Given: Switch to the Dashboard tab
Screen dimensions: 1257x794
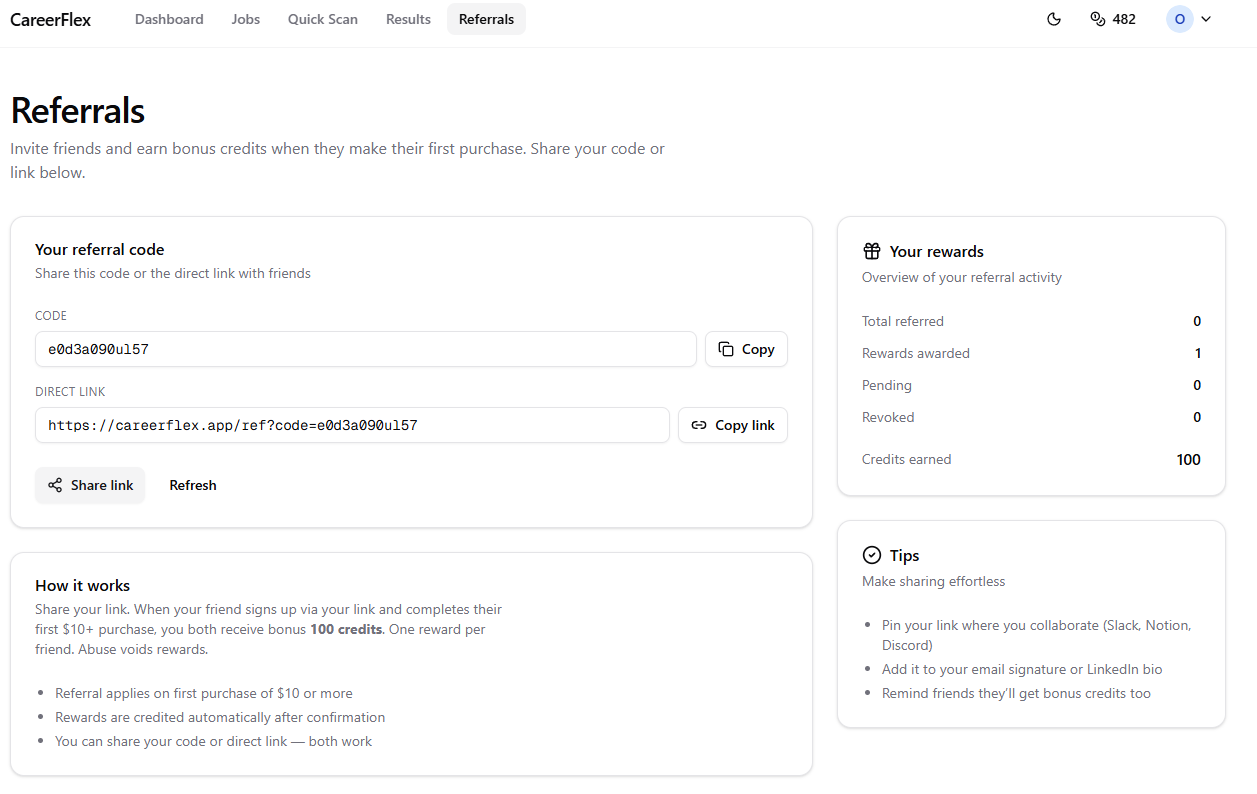Looking at the screenshot, I should point(169,19).
